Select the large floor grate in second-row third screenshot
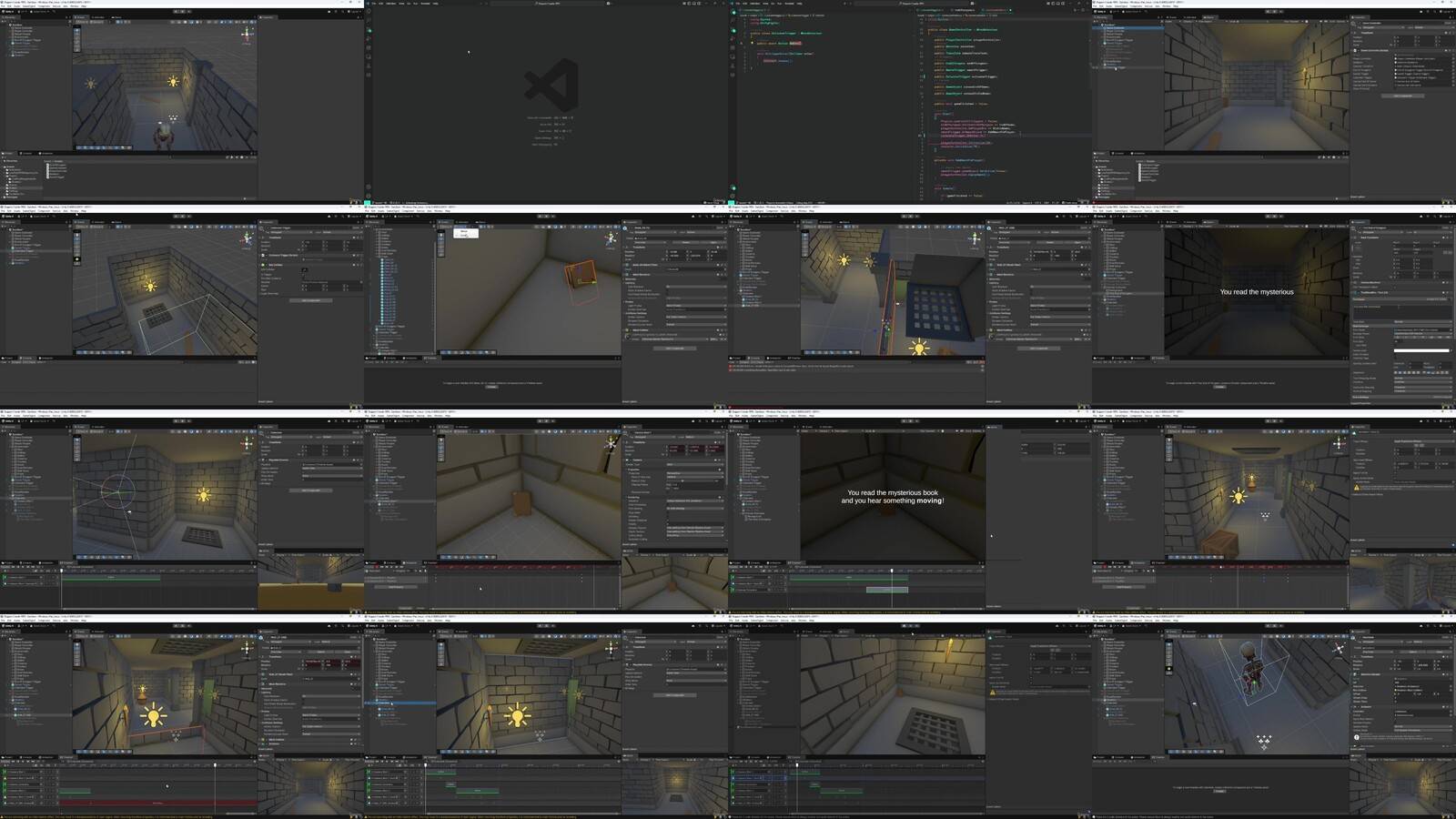 pyautogui.click(x=937, y=313)
